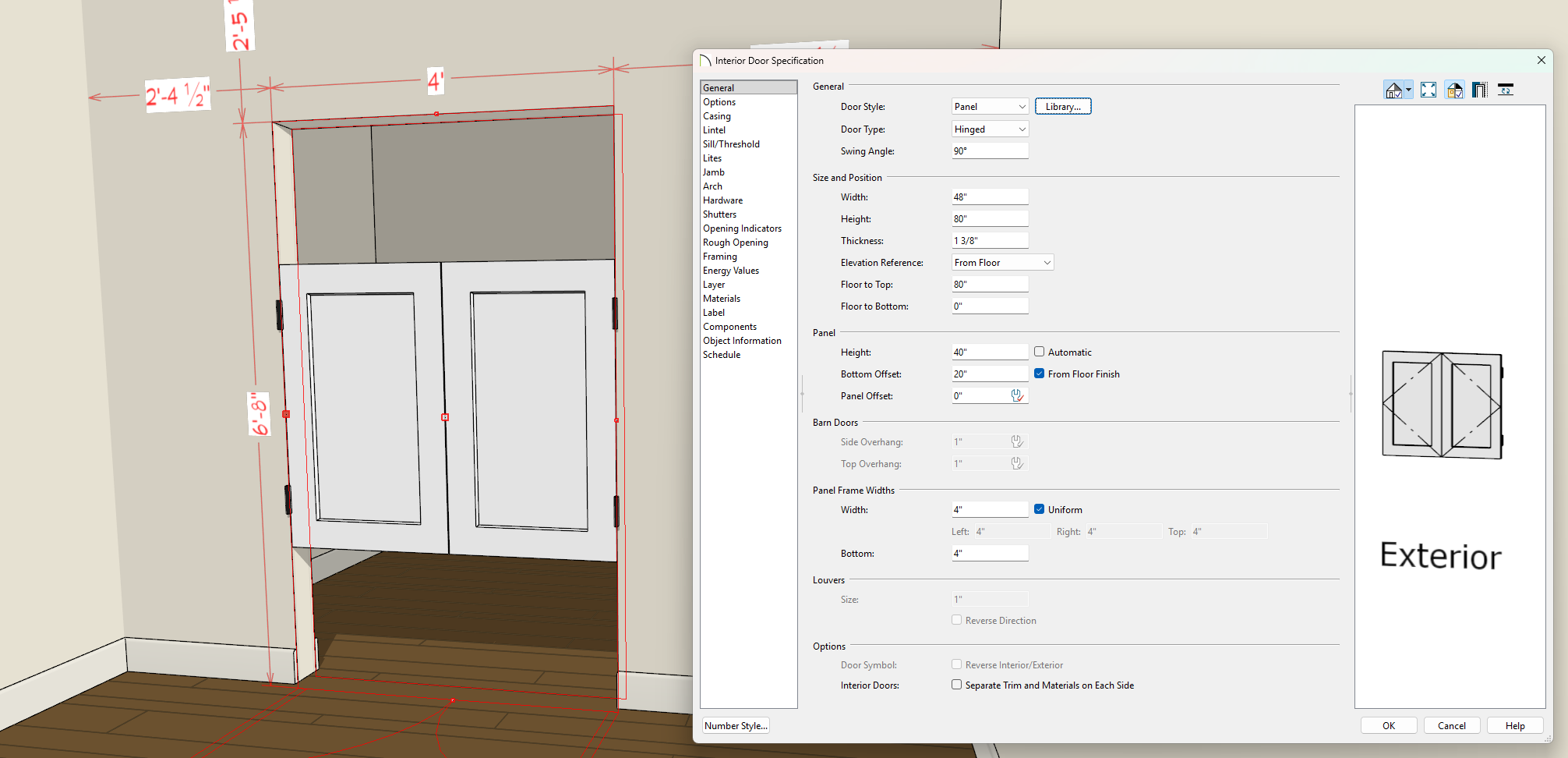This screenshot has height=758, width=1568.
Task: Click the Fill Window preview icon
Action: (x=1428, y=90)
